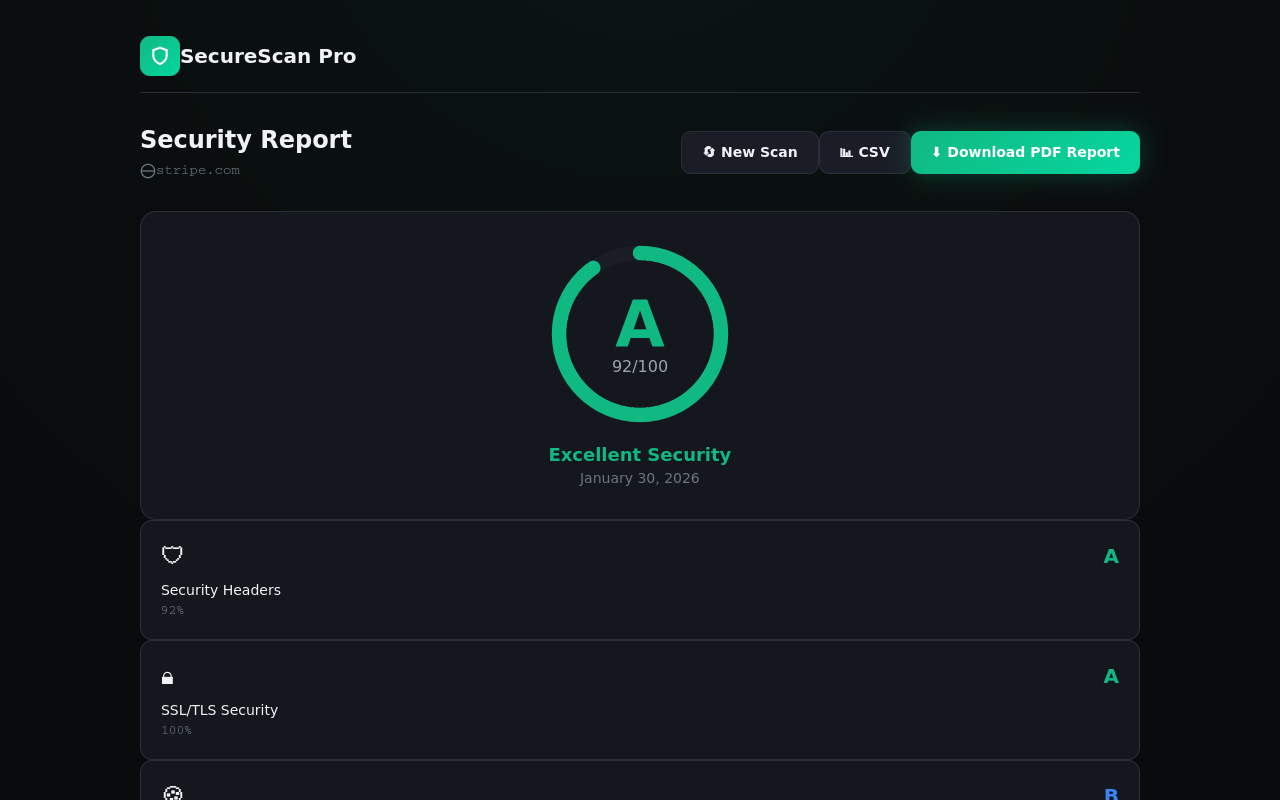Screen dimensions: 1280x800
Task: Select the SecureScan Pro header title
Action: pos(268,55)
